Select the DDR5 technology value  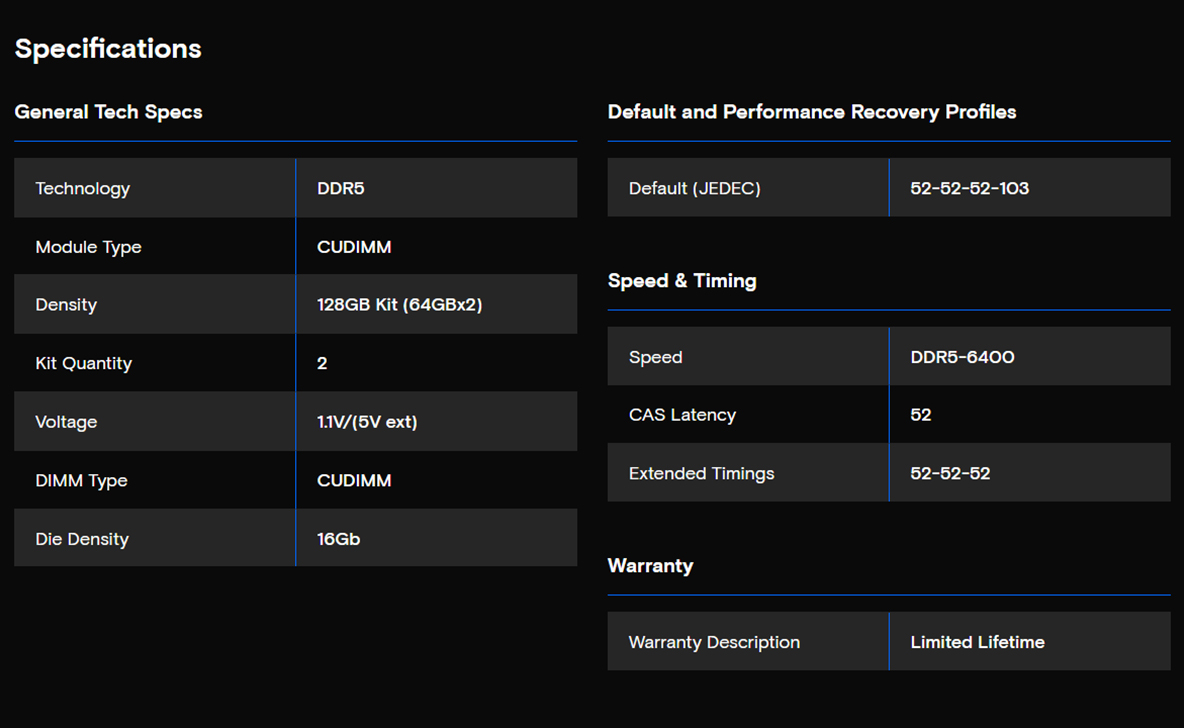(341, 188)
